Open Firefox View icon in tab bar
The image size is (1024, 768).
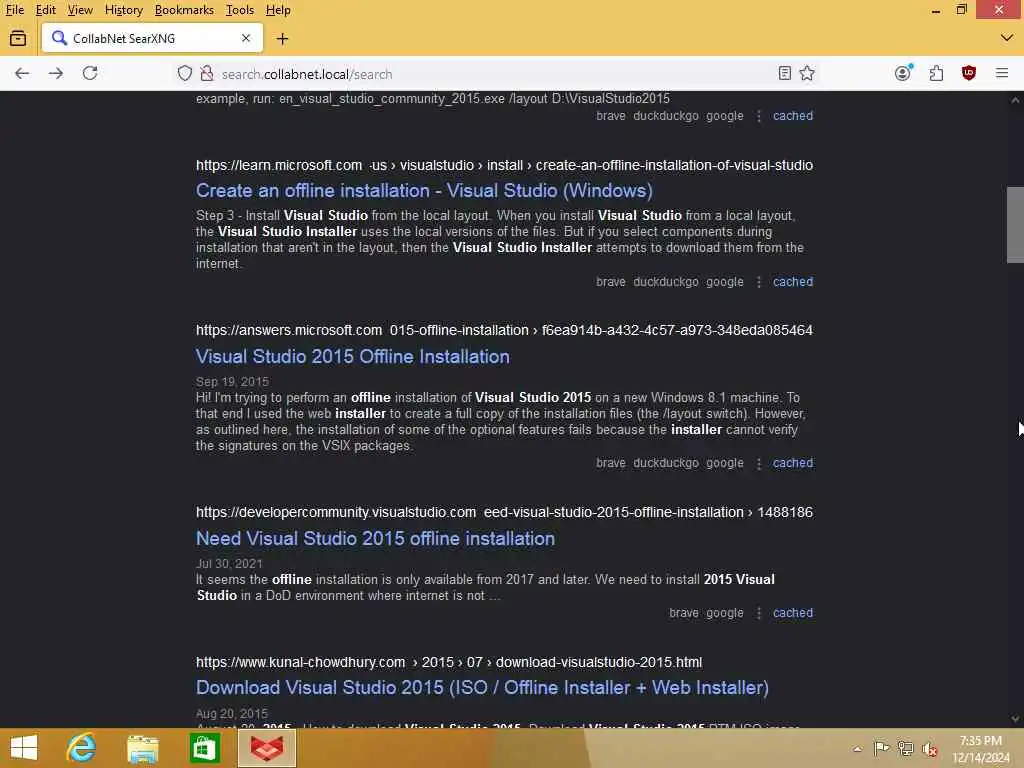click(x=18, y=39)
